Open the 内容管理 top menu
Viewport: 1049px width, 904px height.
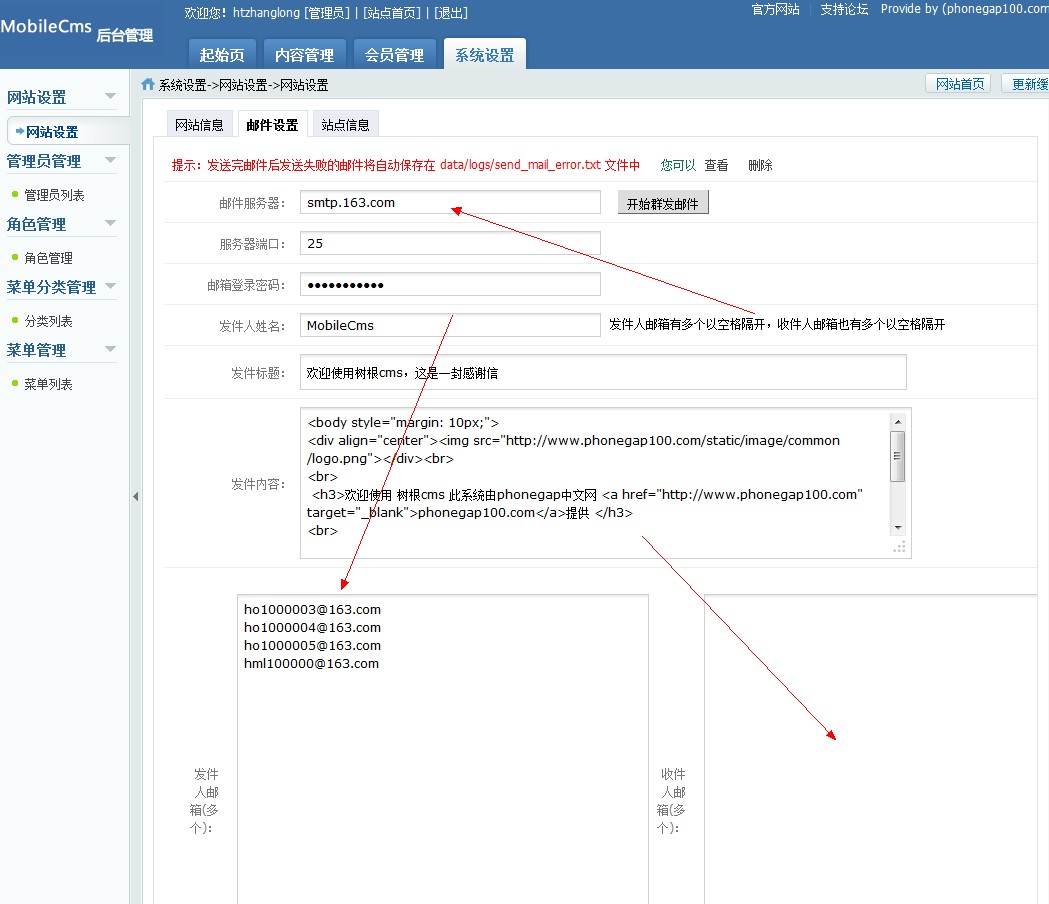pyautogui.click(x=305, y=55)
